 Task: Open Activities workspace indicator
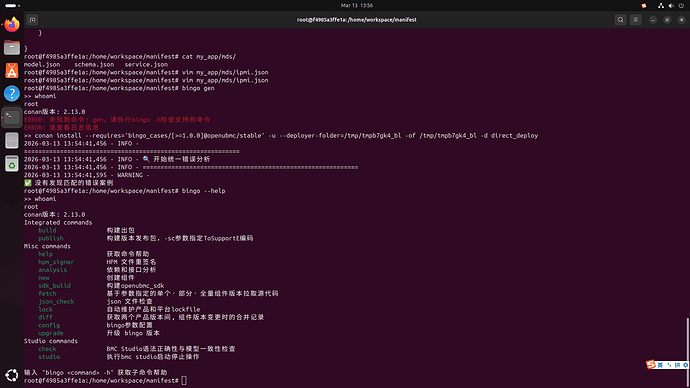(x=12, y=5)
